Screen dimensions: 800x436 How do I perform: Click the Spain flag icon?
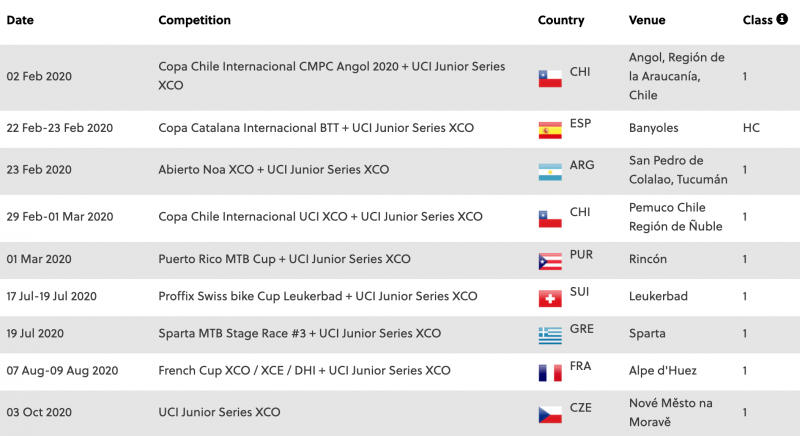tap(550, 129)
